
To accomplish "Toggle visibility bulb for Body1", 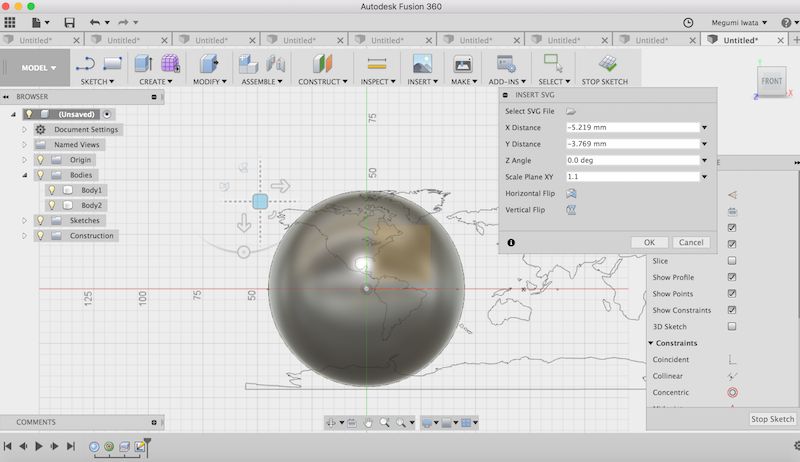I will (x=52, y=190).
